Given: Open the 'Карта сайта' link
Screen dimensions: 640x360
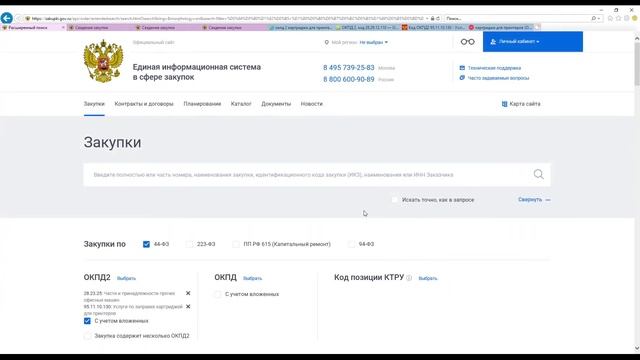Looking at the screenshot, I should [x=521, y=104].
